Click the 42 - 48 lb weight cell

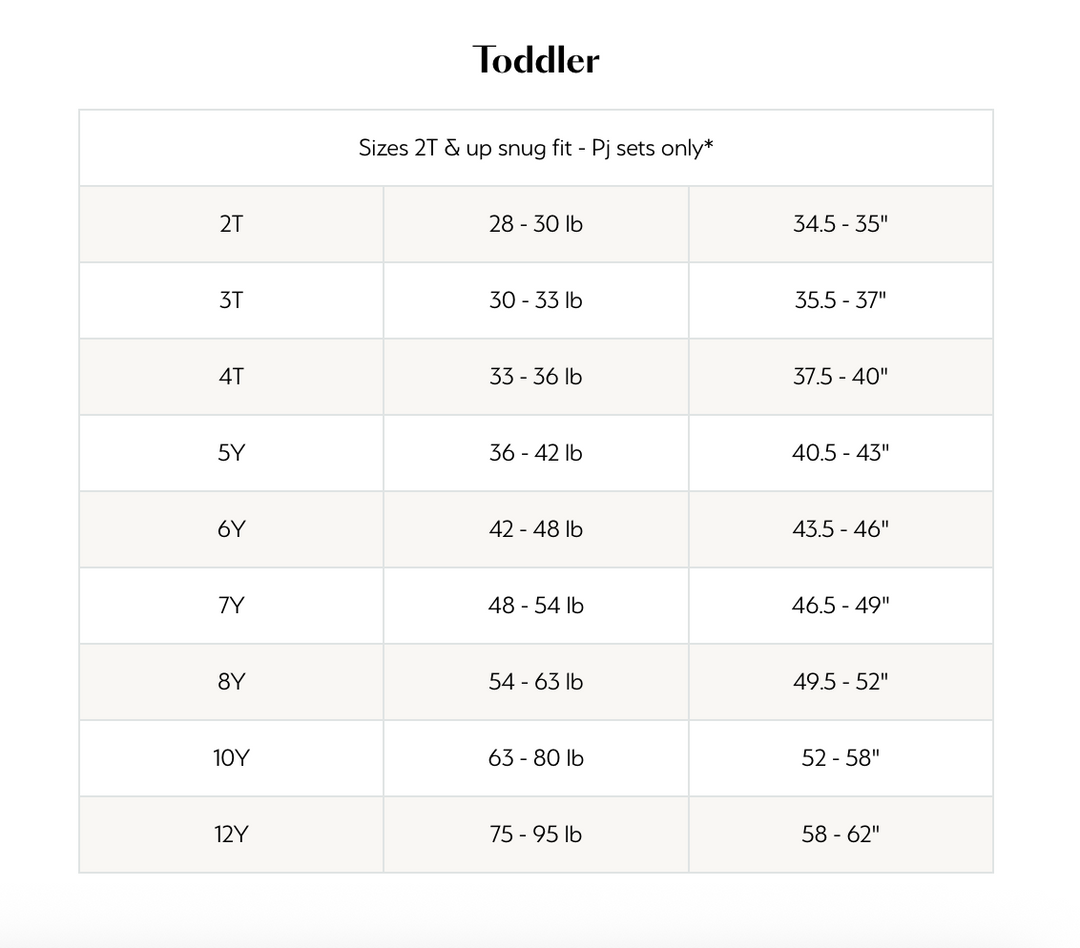click(x=536, y=529)
